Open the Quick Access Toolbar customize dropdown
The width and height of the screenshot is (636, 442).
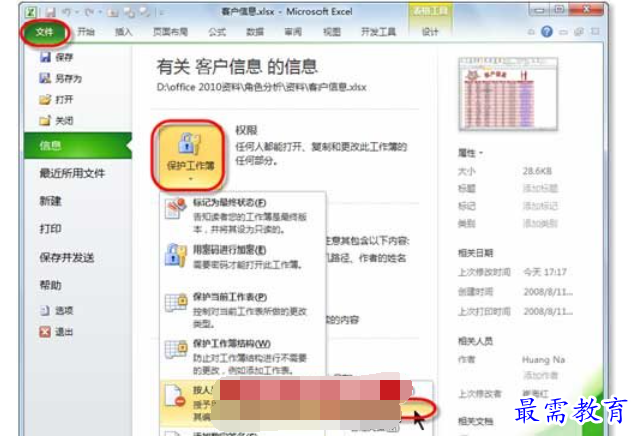pos(161,13)
